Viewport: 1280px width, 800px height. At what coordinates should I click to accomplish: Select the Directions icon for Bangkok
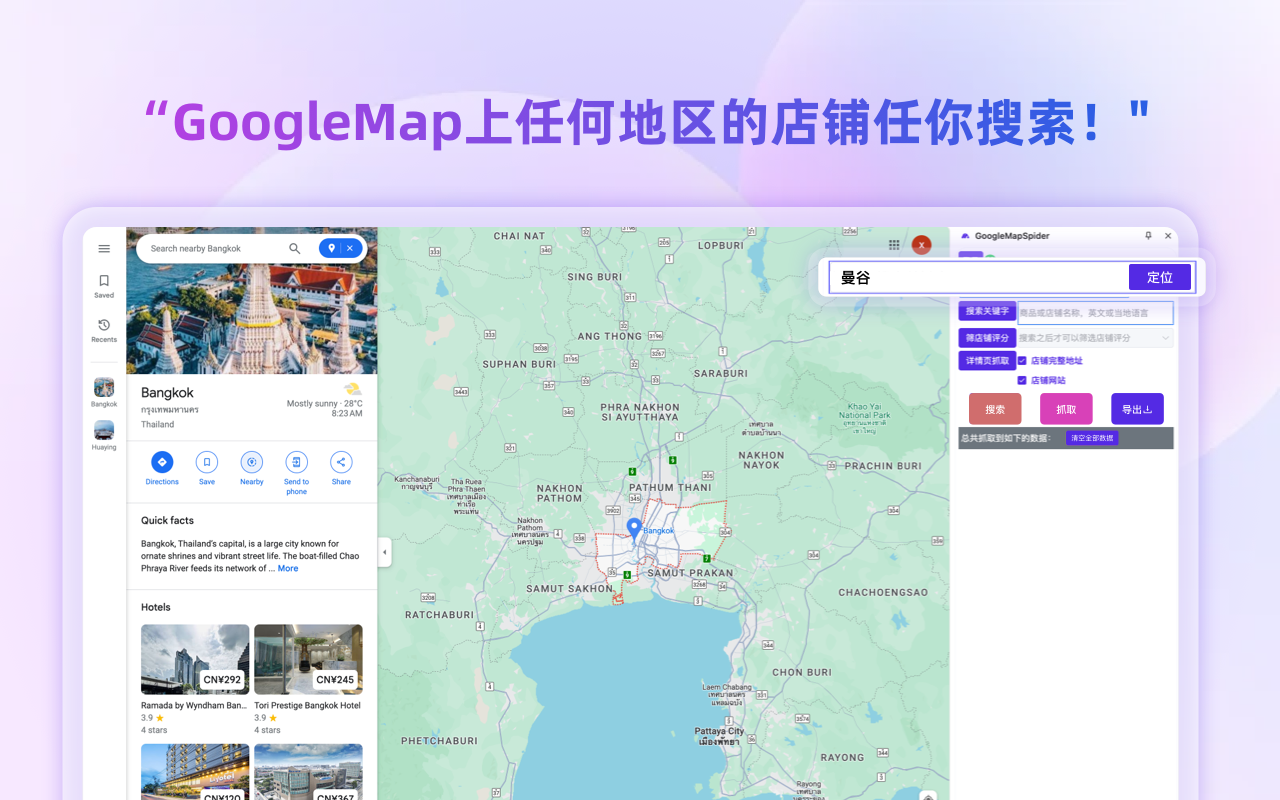click(162, 462)
